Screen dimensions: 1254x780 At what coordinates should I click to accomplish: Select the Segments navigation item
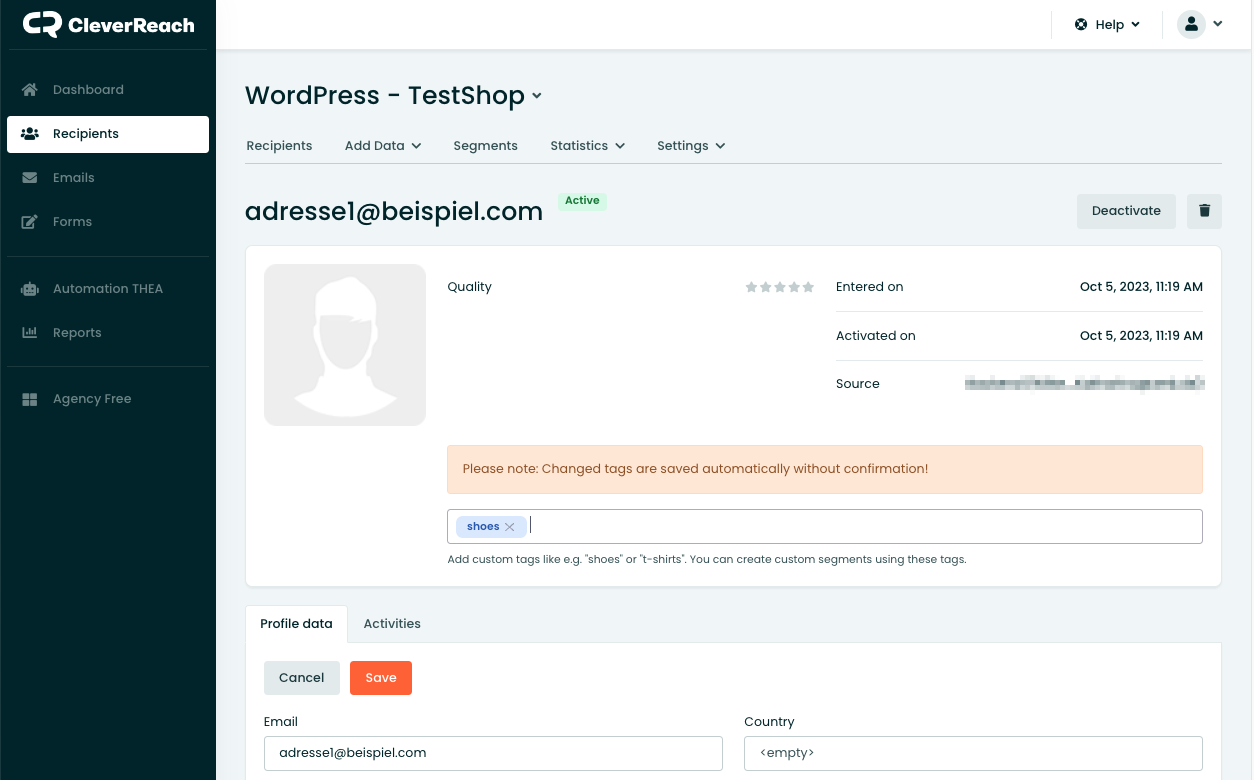[x=485, y=145]
